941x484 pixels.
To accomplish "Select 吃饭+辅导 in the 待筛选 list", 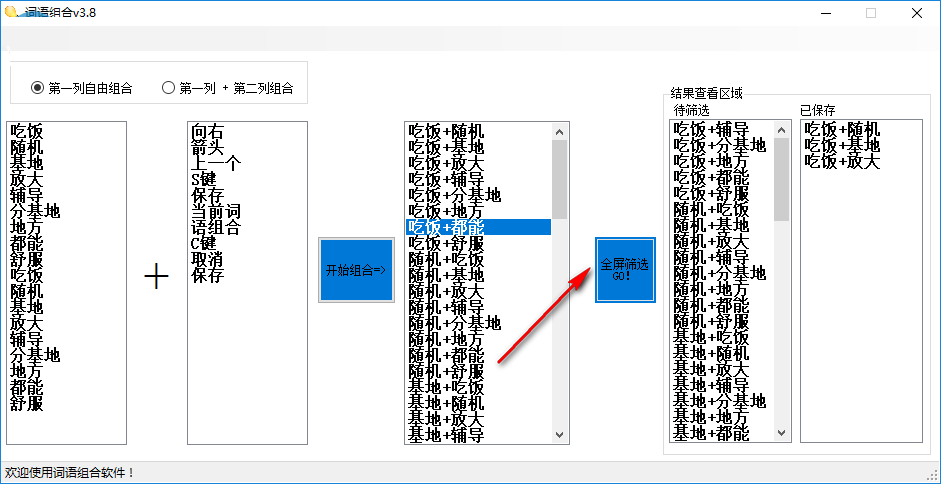I will 711,129.
